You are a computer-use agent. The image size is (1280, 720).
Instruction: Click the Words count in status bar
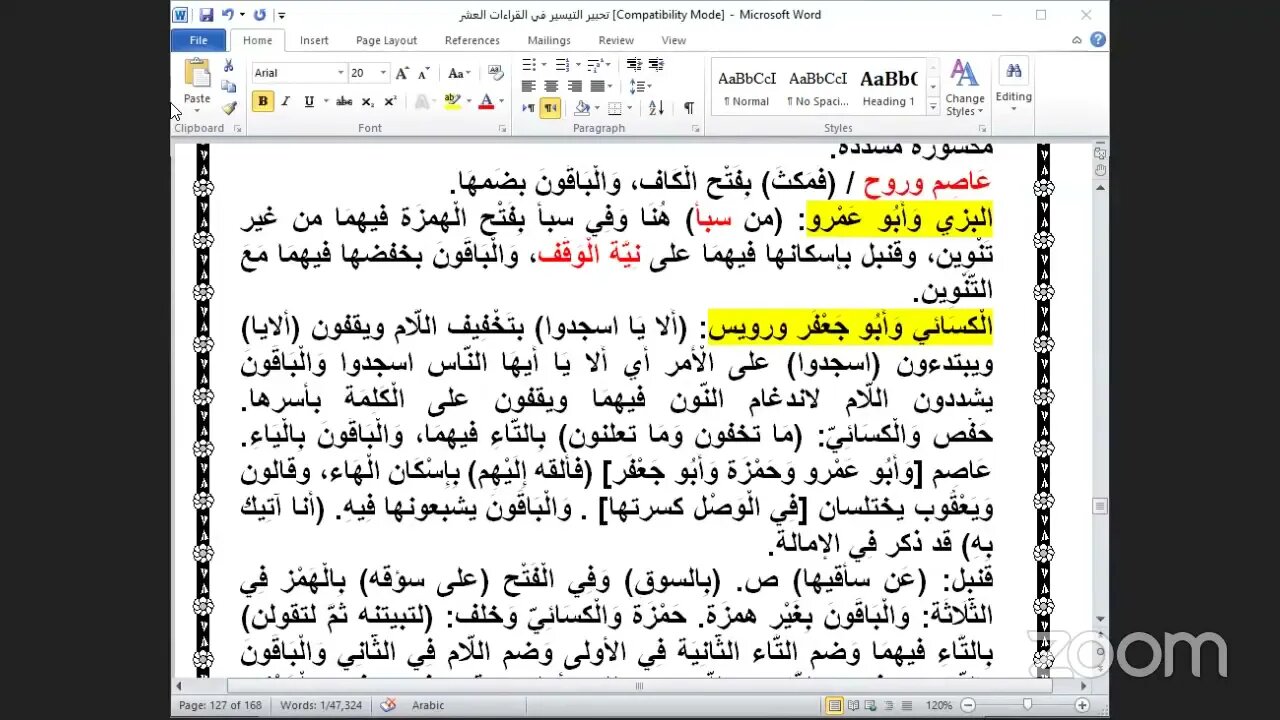point(321,705)
